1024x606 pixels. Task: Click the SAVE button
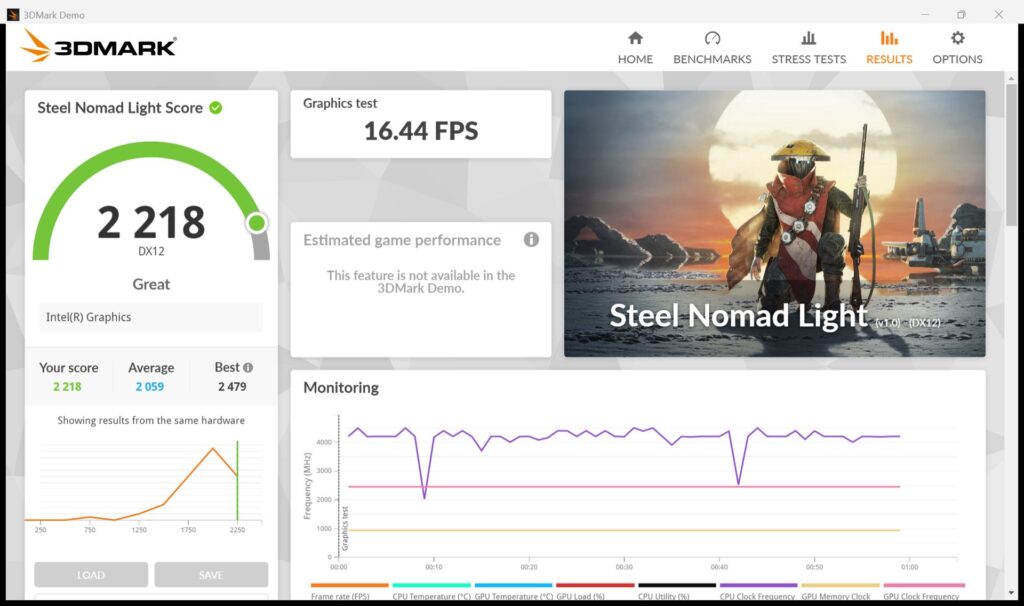pos(211,575)
